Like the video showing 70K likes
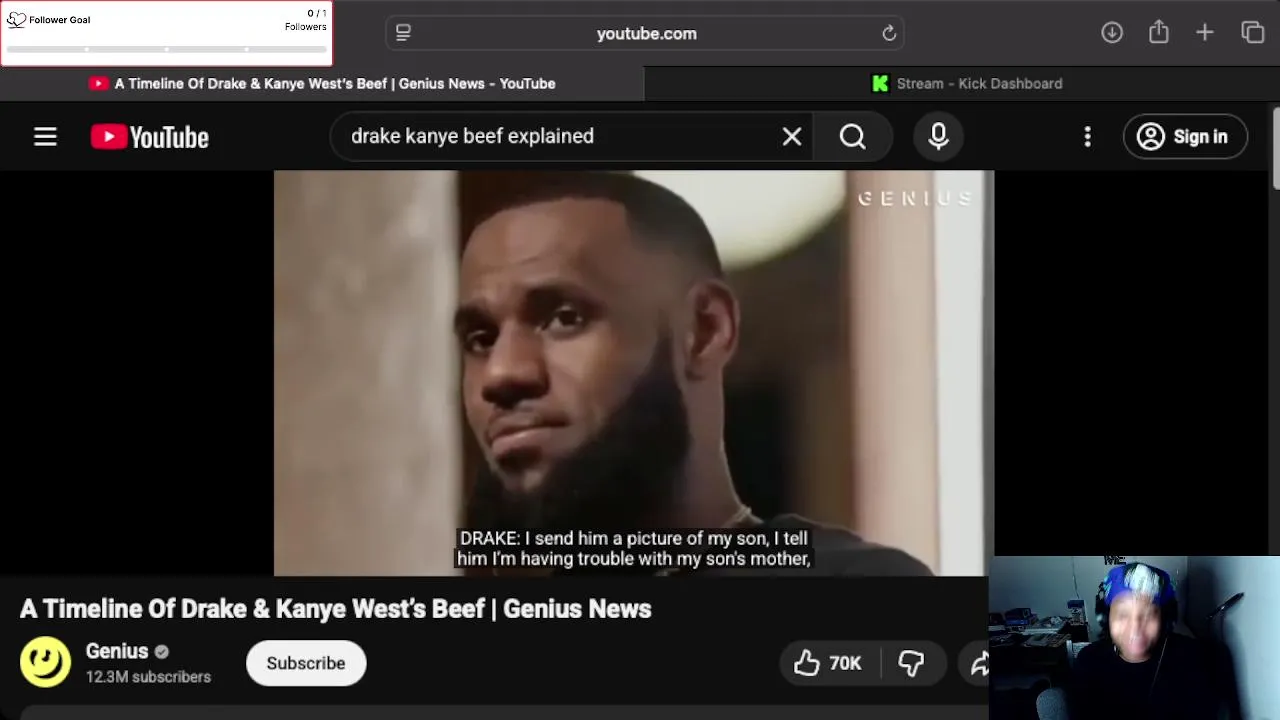The width and height of the screenshot is (1280, 720). pos(827,663)
